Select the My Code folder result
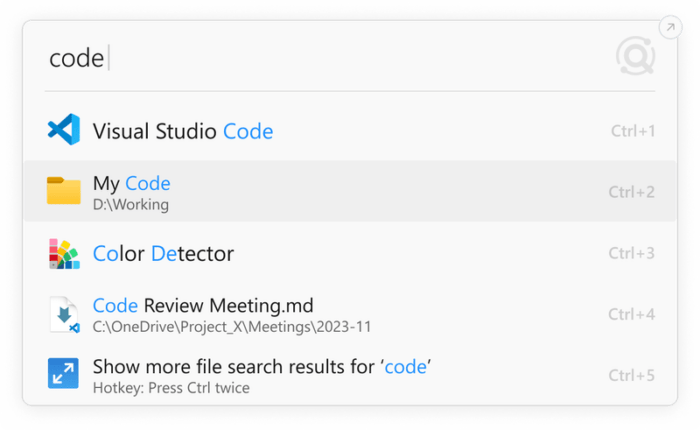Screen dimensions: 700x430 click(131, 184)
